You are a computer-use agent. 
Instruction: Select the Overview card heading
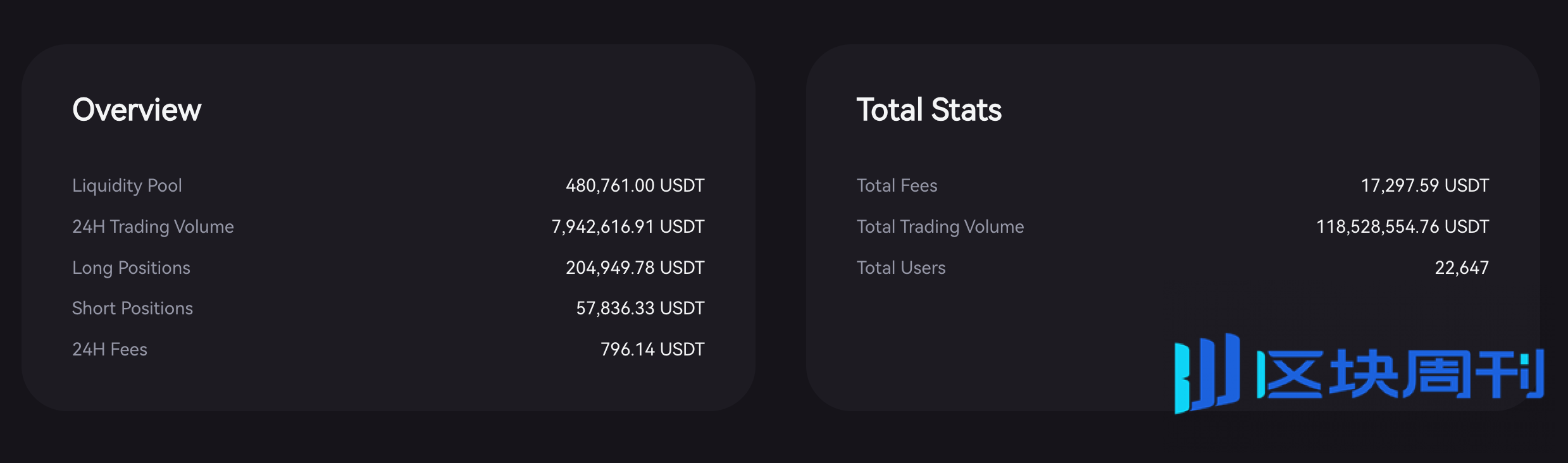coord(137,110)
